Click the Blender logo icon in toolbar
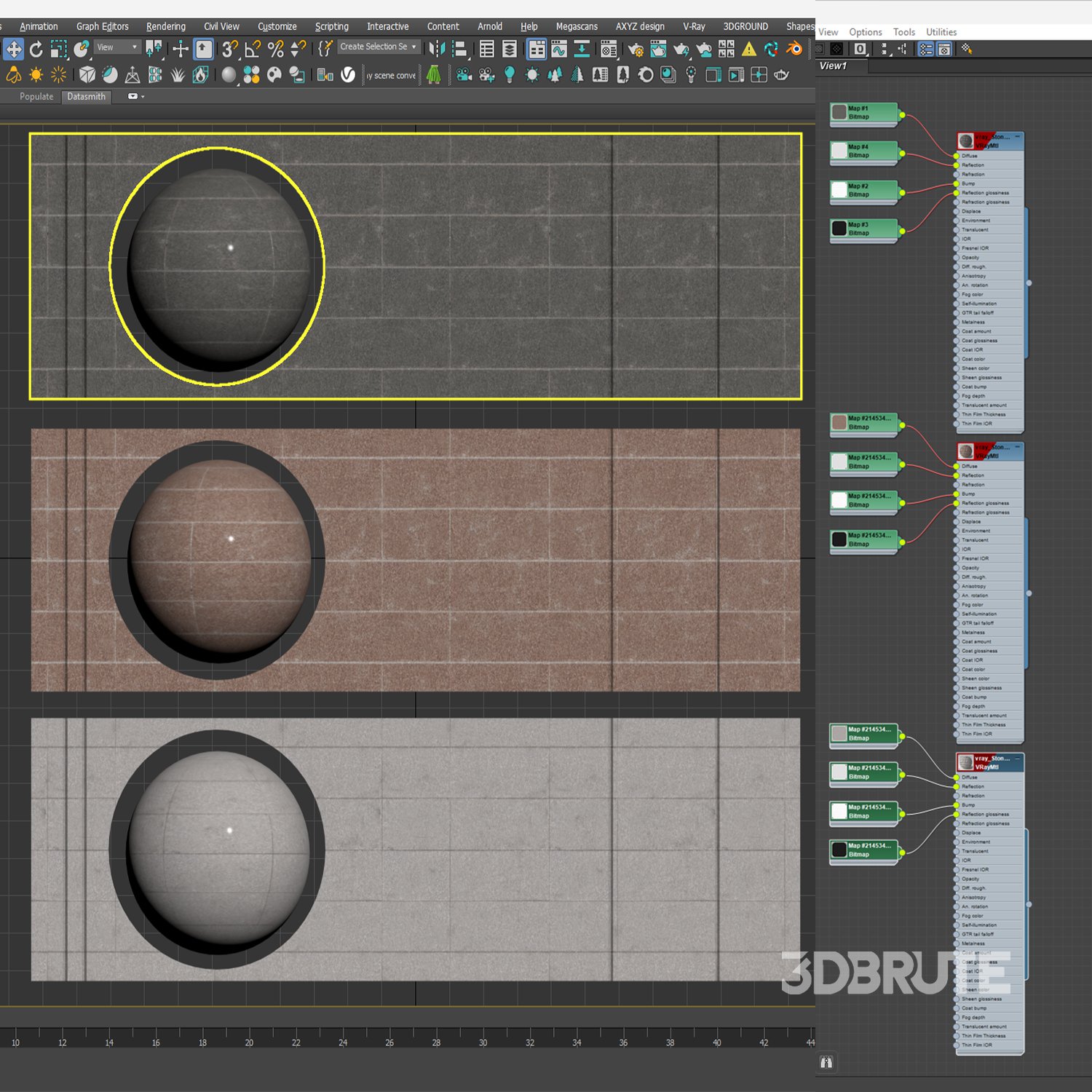 pyautogui.click(x=794, y=50)
